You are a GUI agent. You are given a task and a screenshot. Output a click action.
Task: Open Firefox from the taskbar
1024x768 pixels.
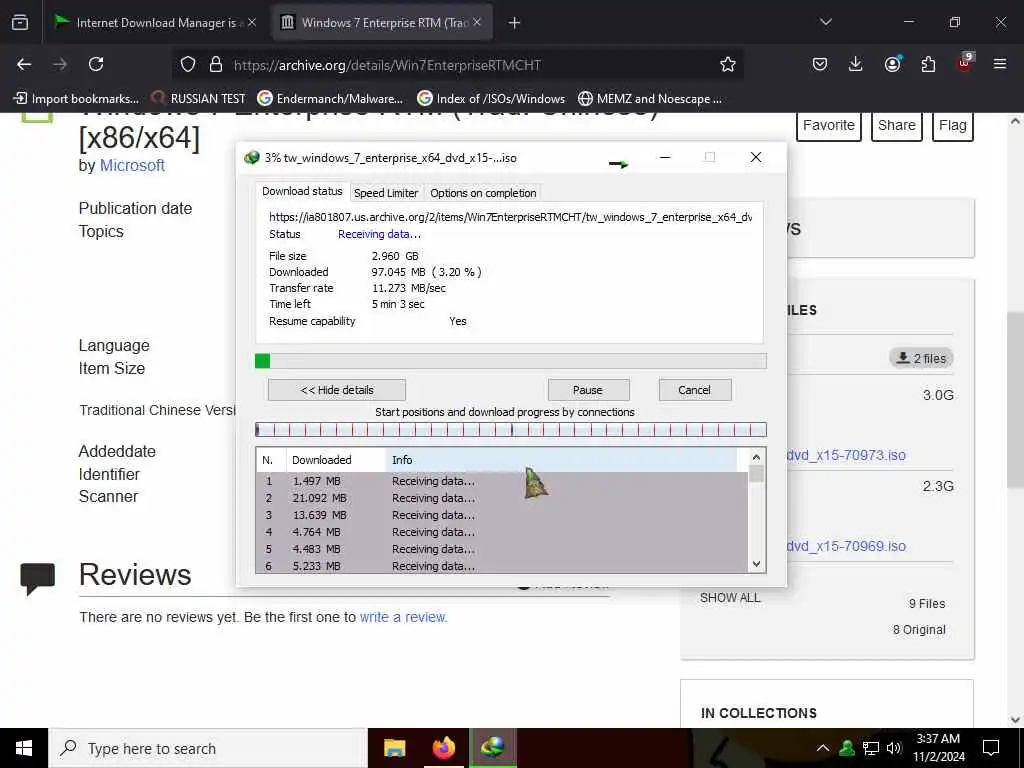tap(443, 748)
